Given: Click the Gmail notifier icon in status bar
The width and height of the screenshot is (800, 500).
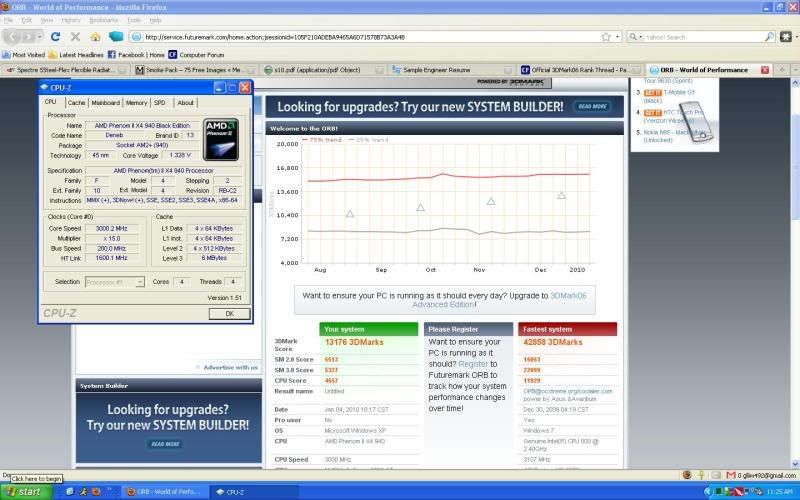Looking at the screenshot, I should pos(731,475).
